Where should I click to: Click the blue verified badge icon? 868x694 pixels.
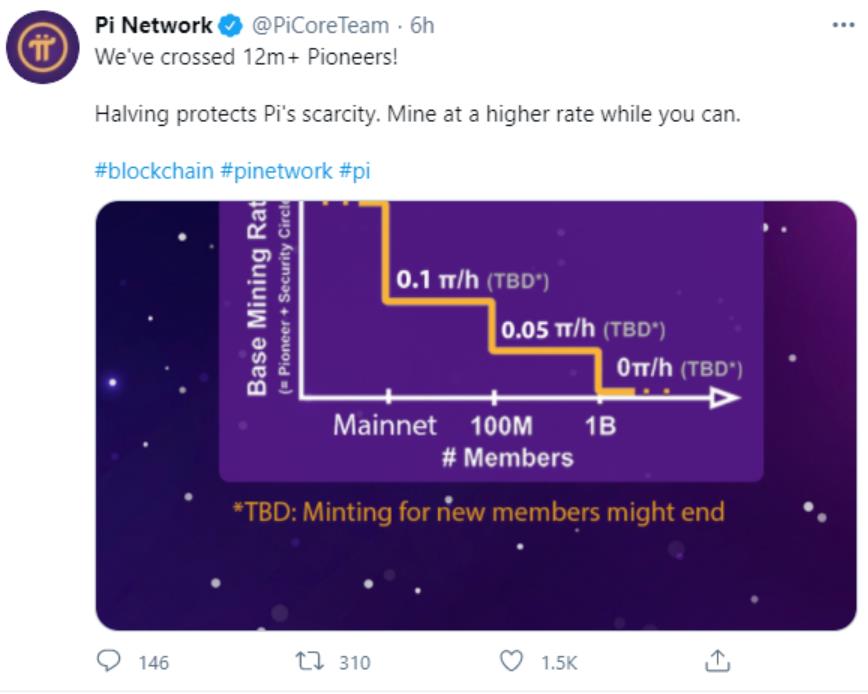pos(230,25)
